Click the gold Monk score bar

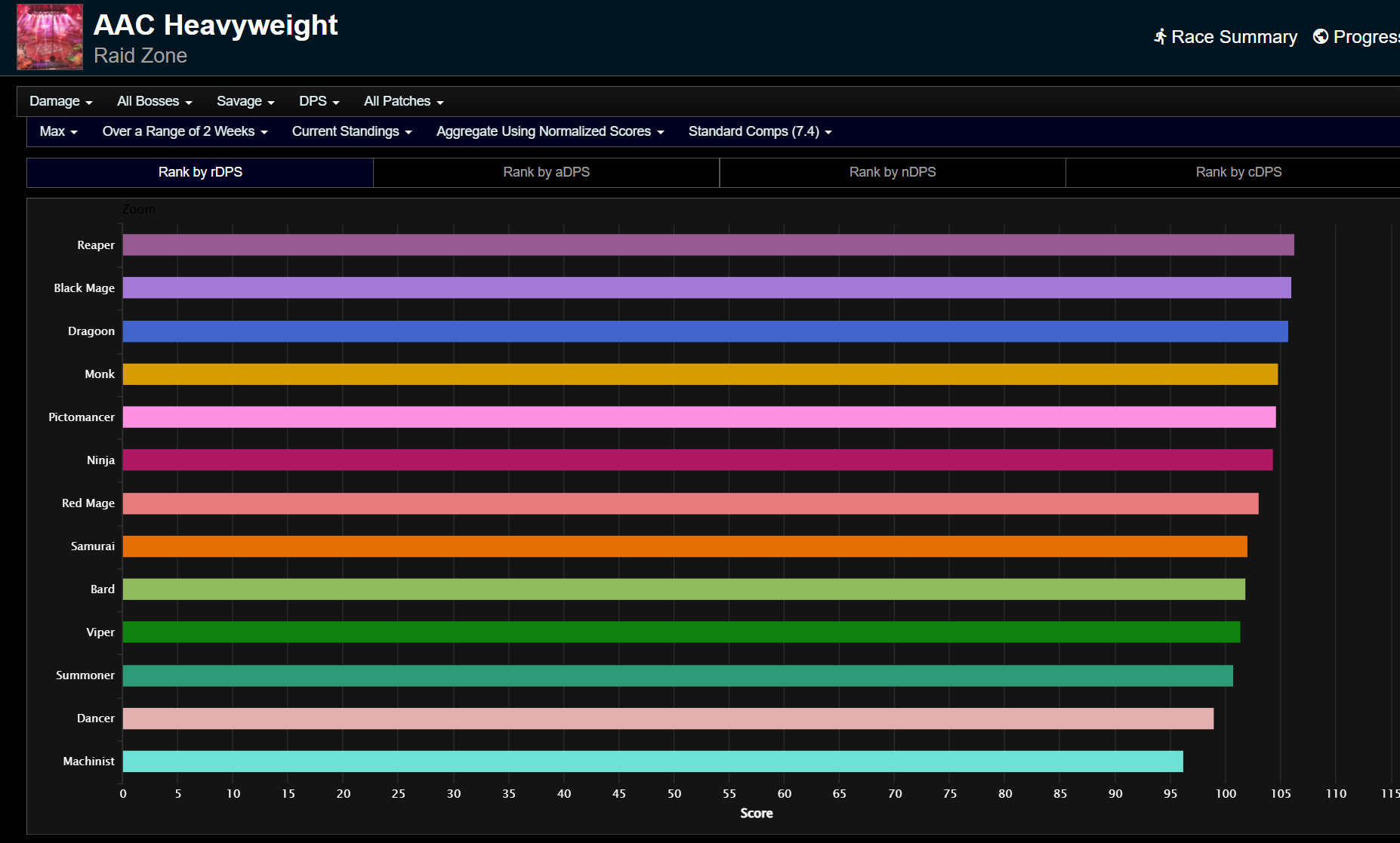701,374
